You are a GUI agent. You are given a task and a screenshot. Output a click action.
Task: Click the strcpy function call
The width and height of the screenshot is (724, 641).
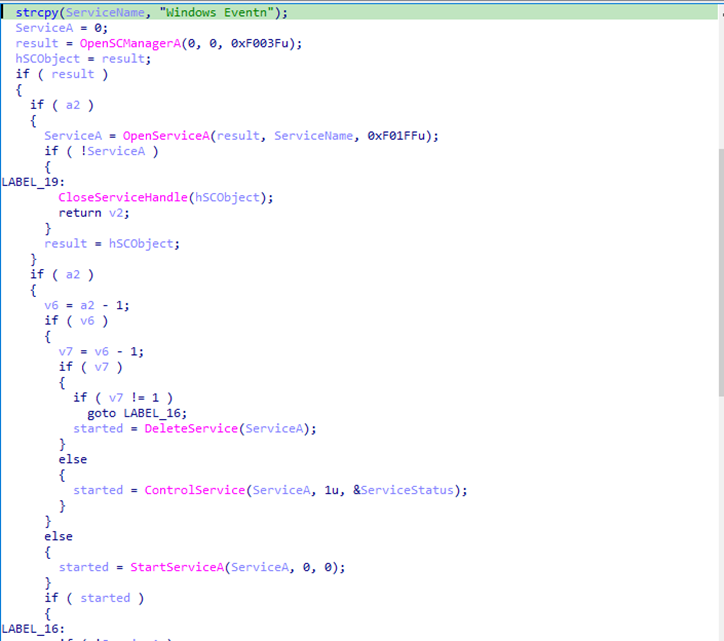(x=35, y=11)
